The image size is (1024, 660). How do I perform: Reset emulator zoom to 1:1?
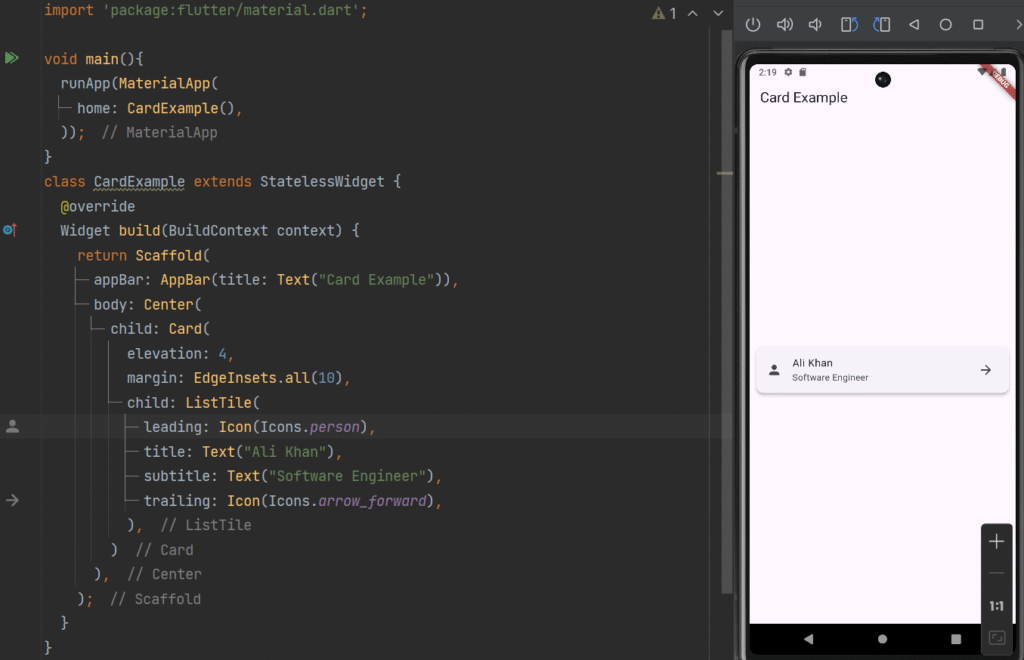(996, 606)
